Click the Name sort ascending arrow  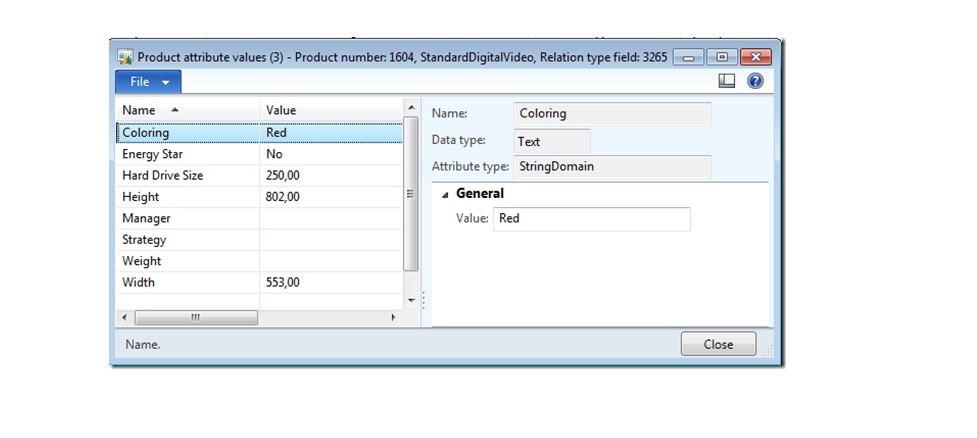(x=174, y=110)
